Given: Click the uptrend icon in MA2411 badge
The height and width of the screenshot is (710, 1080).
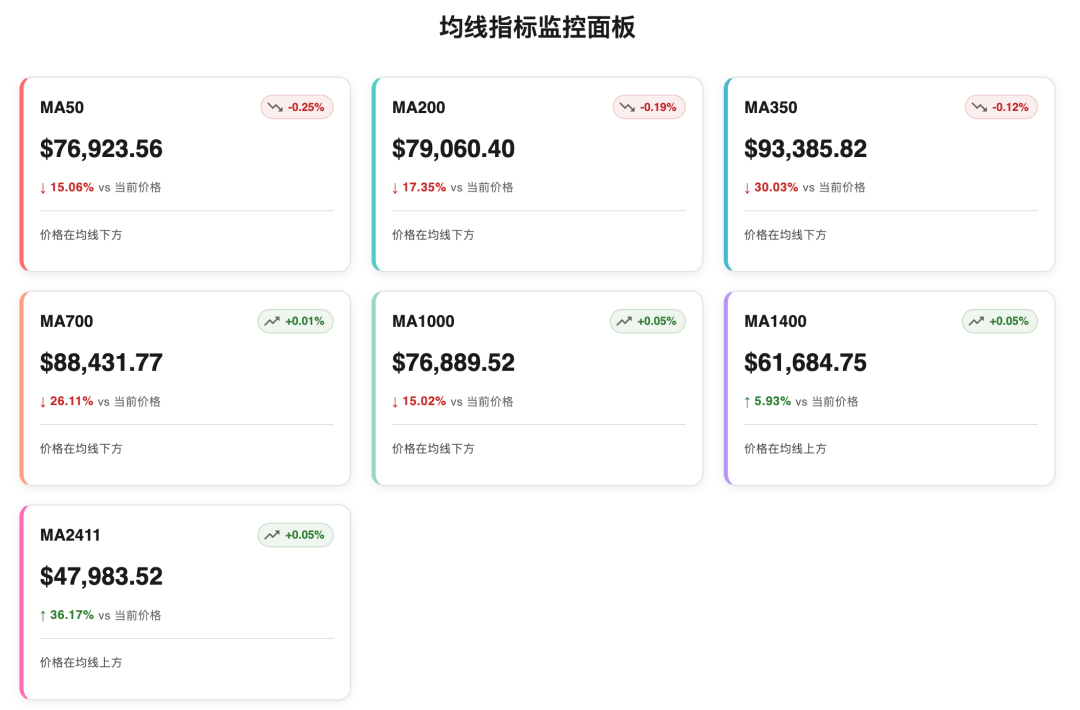Looking at the screenshot, I should coord(273,535).
